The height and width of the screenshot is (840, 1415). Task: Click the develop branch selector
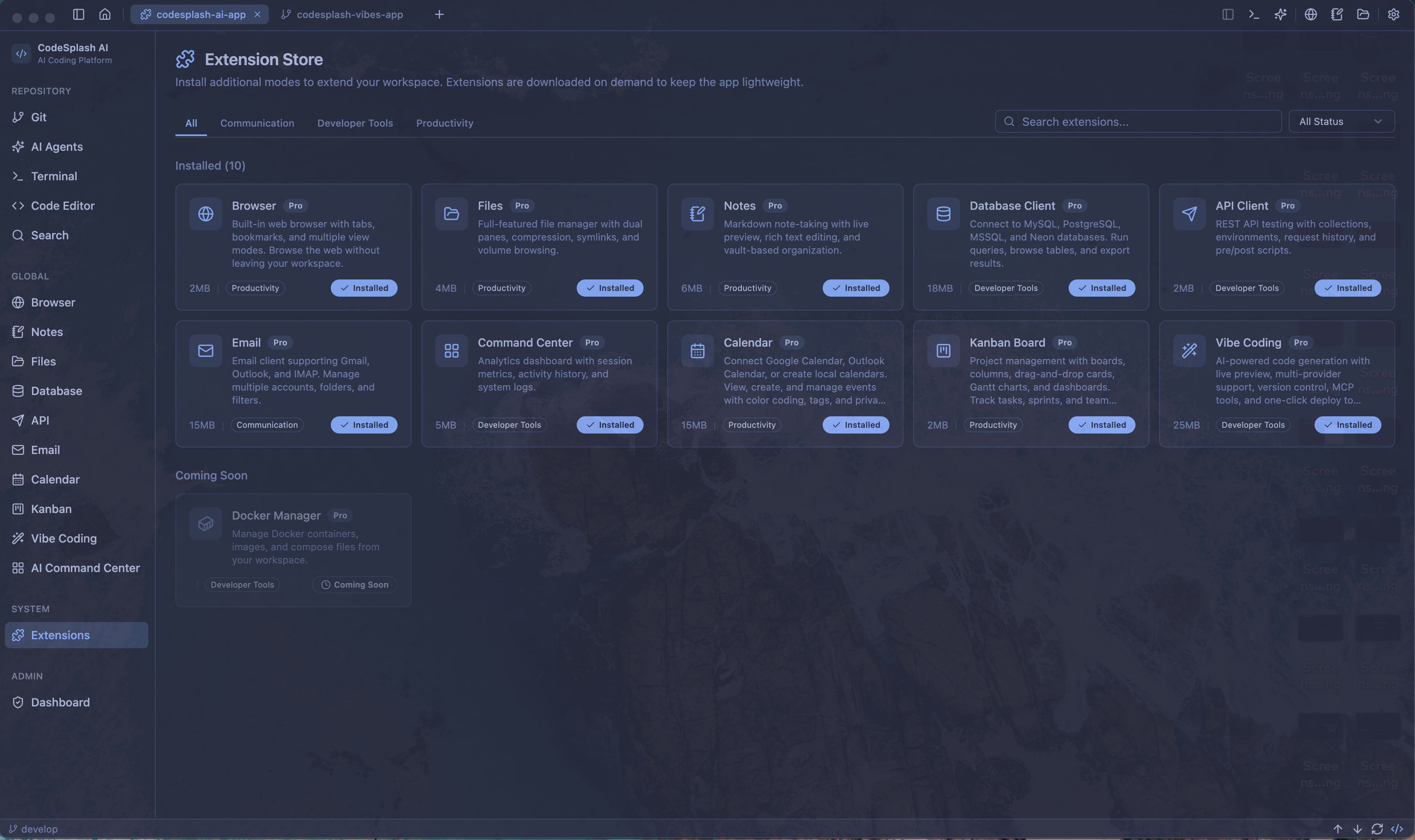pos(34,829)
